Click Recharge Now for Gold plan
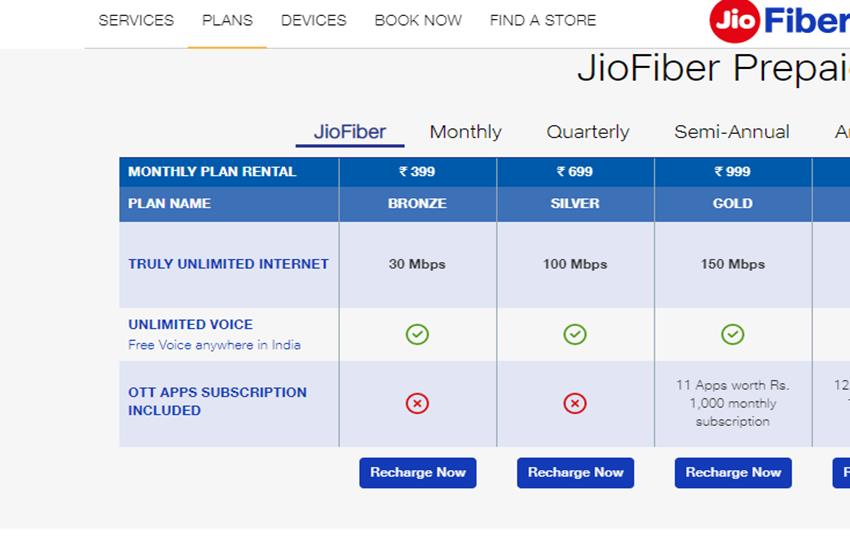The image size is (850, 550). [x=733, y=473]
